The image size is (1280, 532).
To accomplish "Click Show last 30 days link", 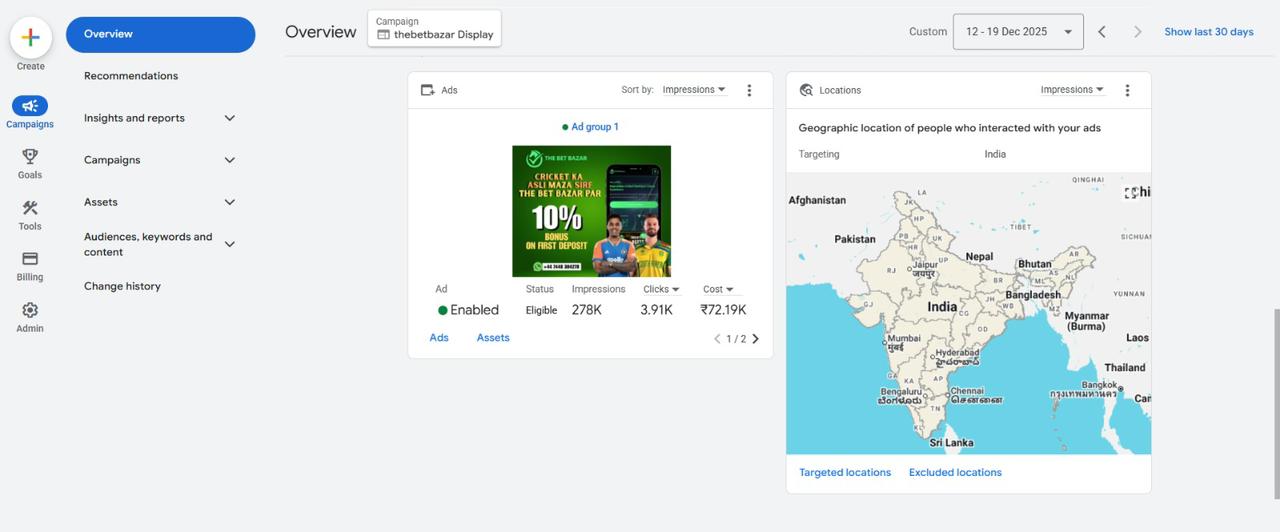I will [x=1208, y=32].
